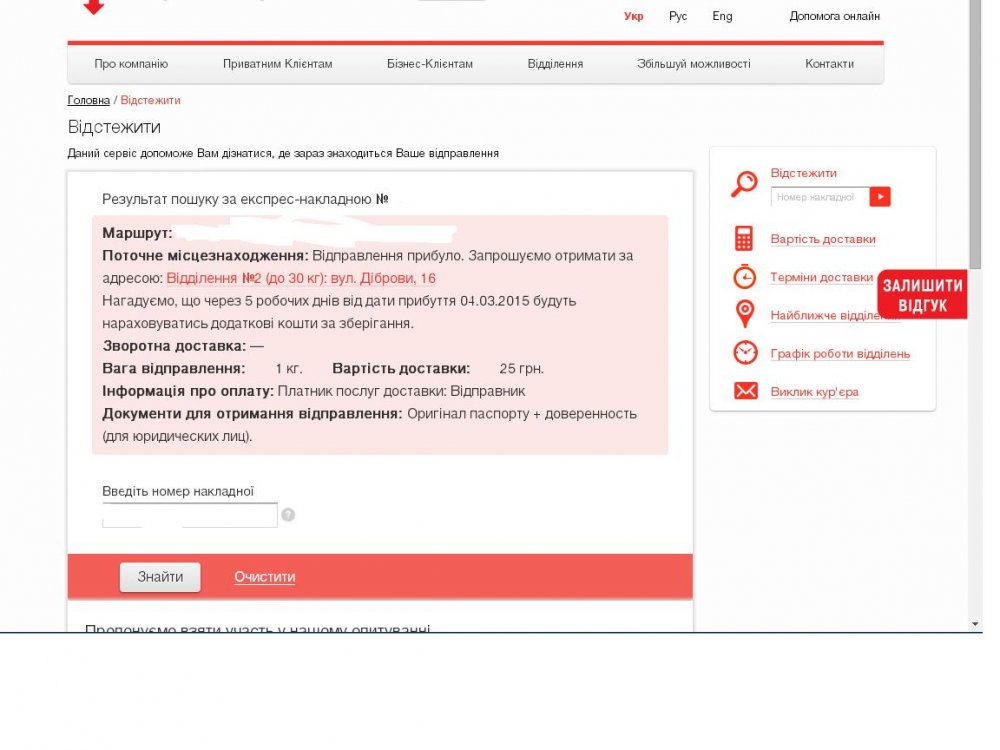Click the Очистити link
This screenshot has height=750, width=1000.
click(265, 577)
